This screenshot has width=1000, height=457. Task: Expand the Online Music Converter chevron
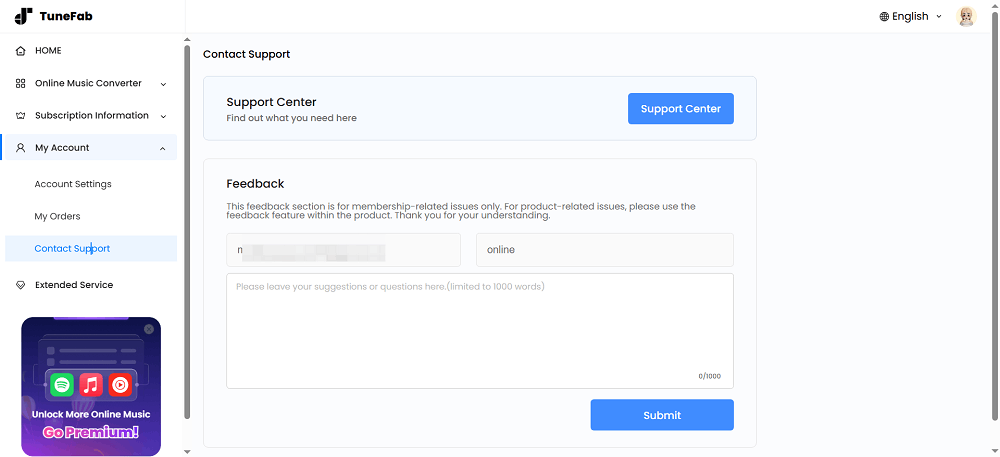pyautogui.click(x=163, y=84)
